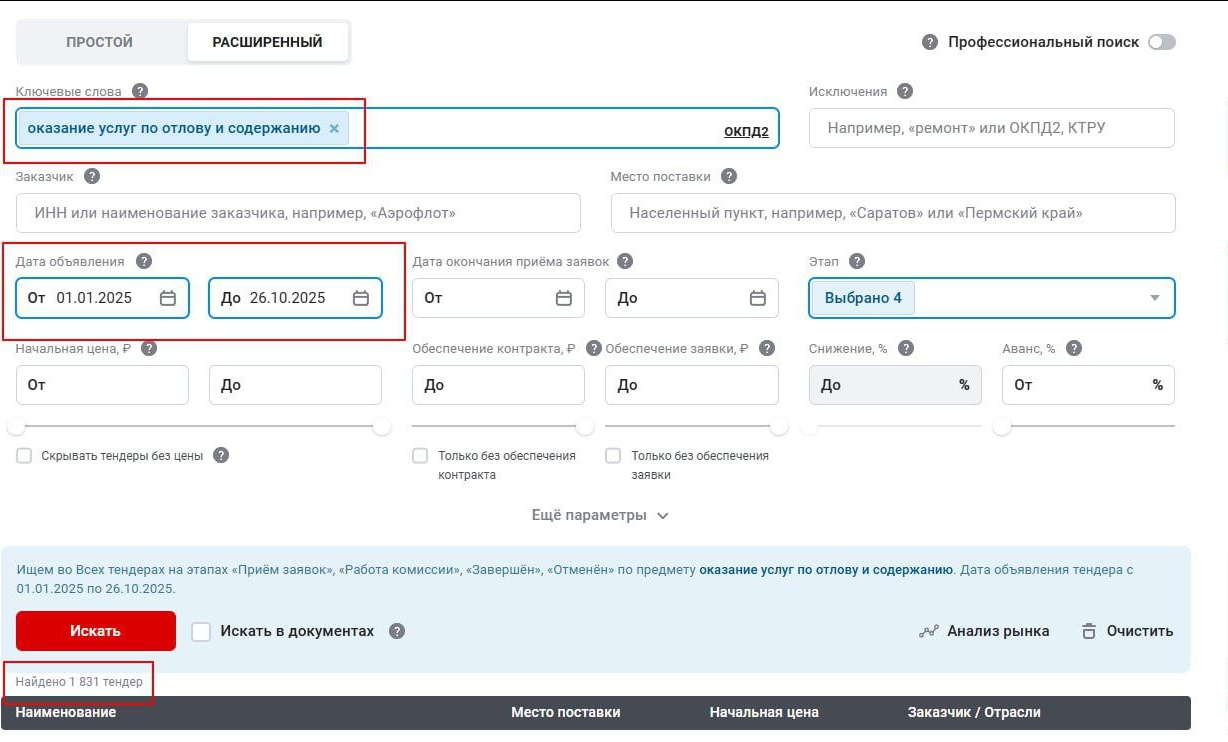Open calendar for announcement start date
The image size is (1228, 742).
(168, 298)
